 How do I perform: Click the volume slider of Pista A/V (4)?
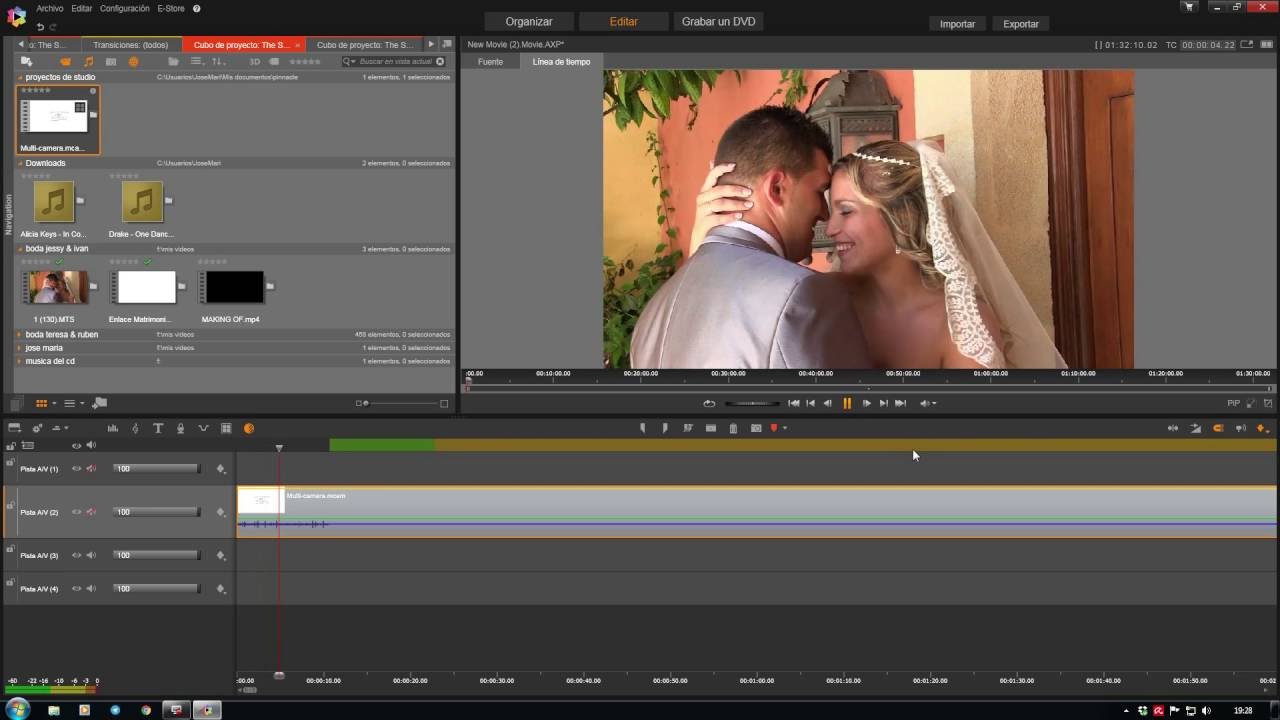coord(156,589)
